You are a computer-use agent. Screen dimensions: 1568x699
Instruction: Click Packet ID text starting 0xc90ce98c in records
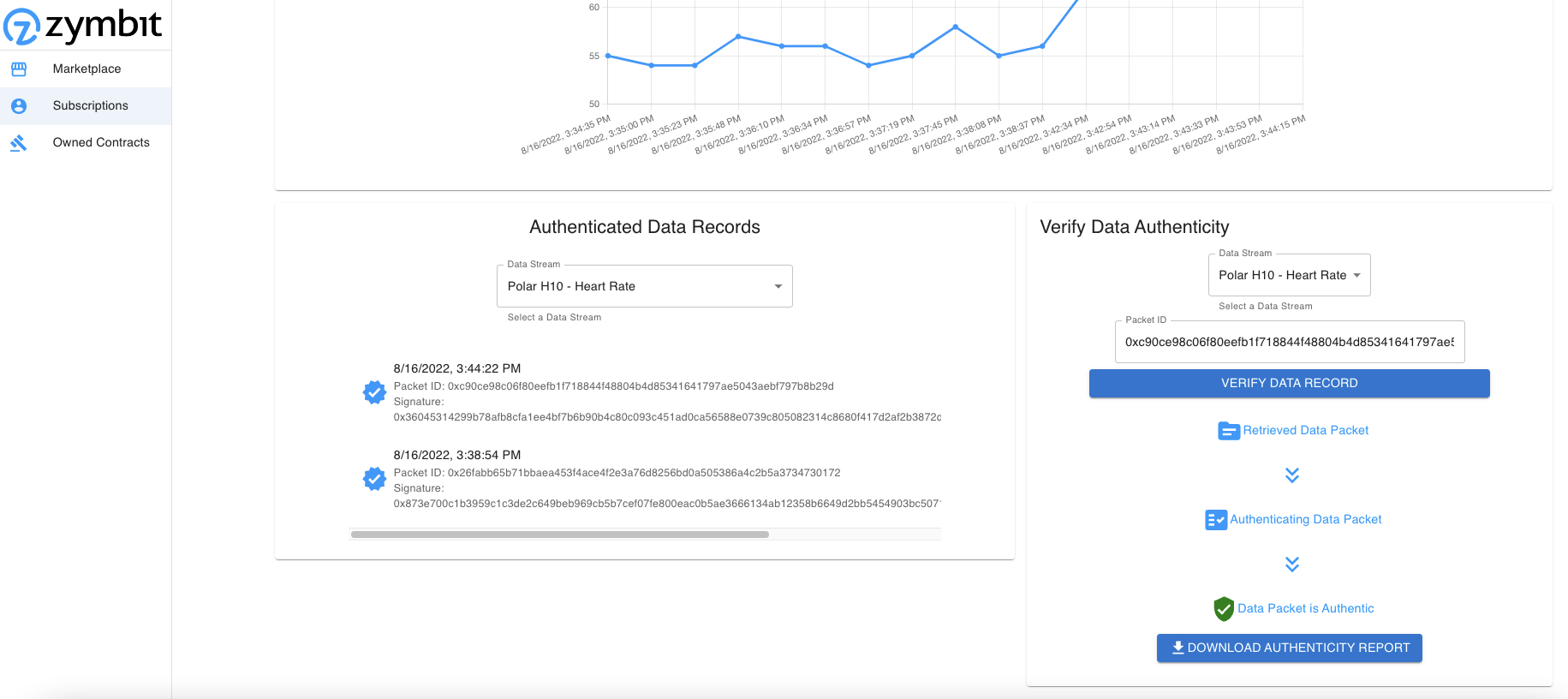(613, 386)
